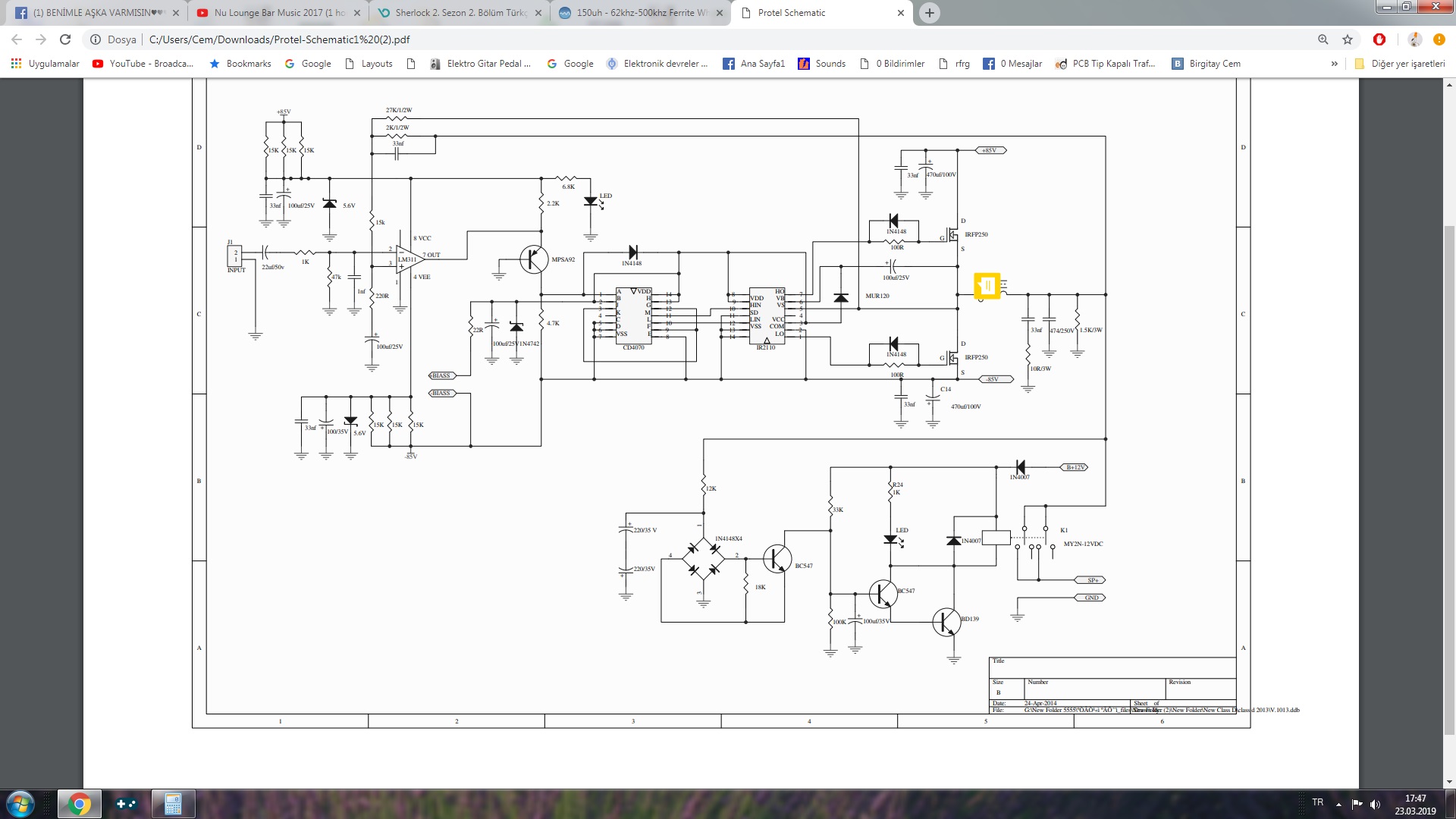Click the browser forward arrow
This screenshot has height=819, width=1456.
coord(41,39)
